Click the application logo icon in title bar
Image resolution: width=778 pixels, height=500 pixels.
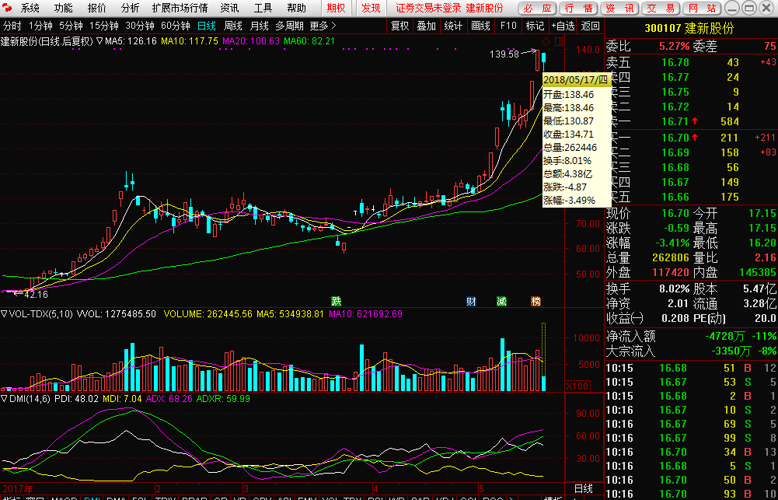click(9, 8)
